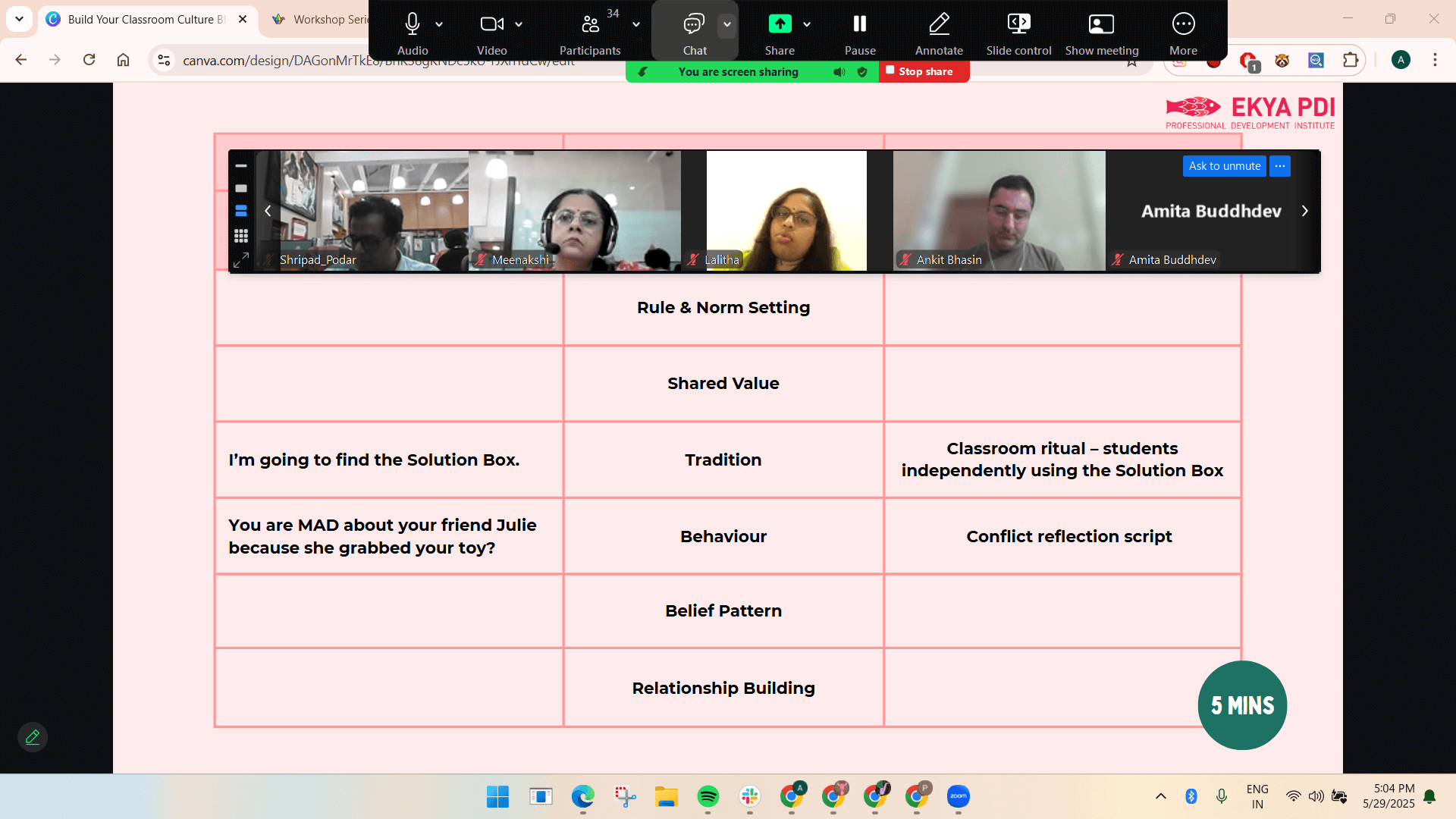1456x819 pixels.
Task: Open the Chrome three-dot menu
Action: click(1435, 60)
